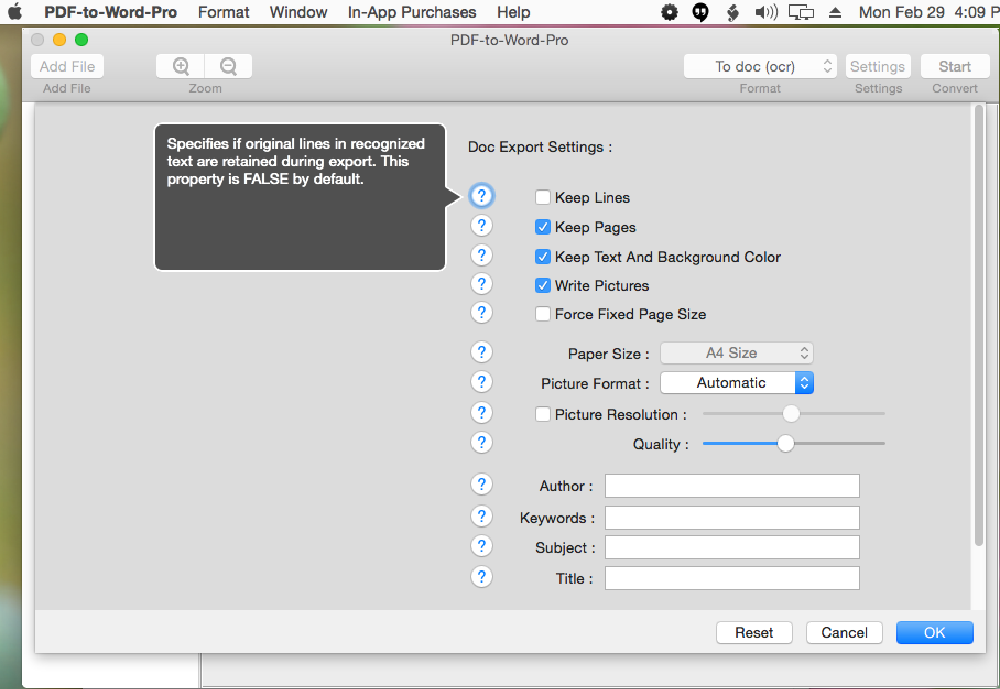
Task: Uncheck Keep Text And Background Color
Action: [x=543, y=256]
